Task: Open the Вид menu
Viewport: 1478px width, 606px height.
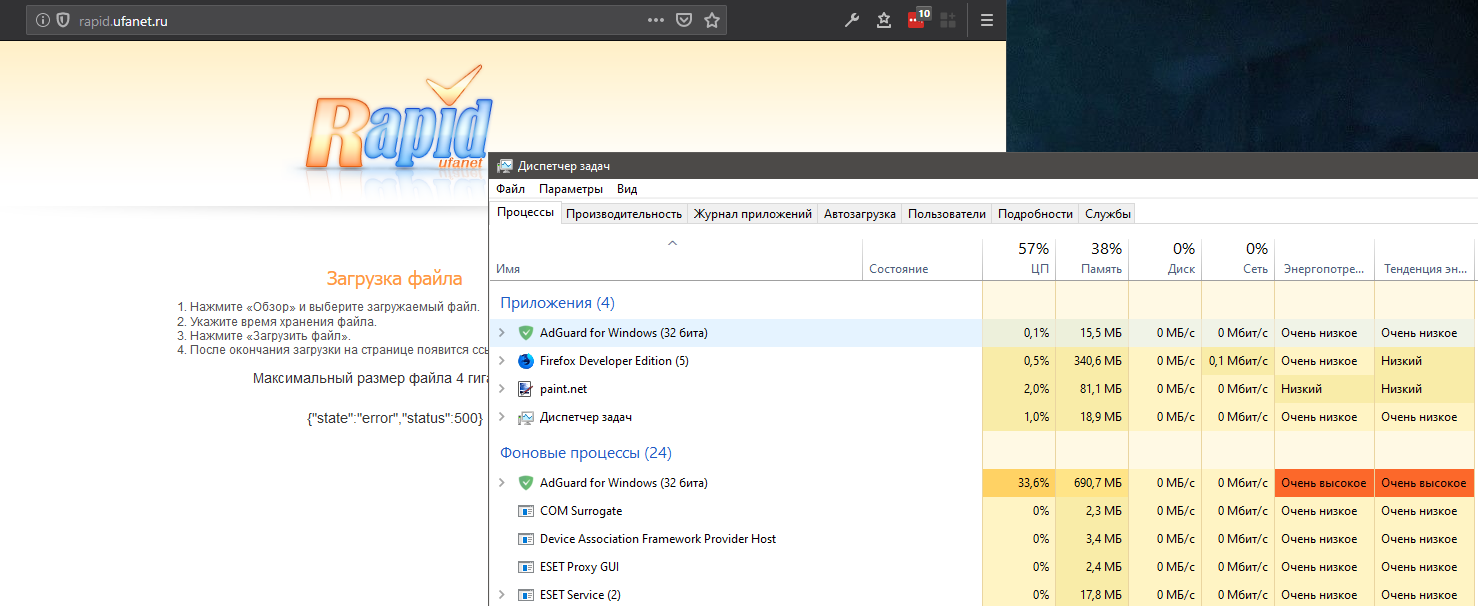Action: click(x=627, y=188)
